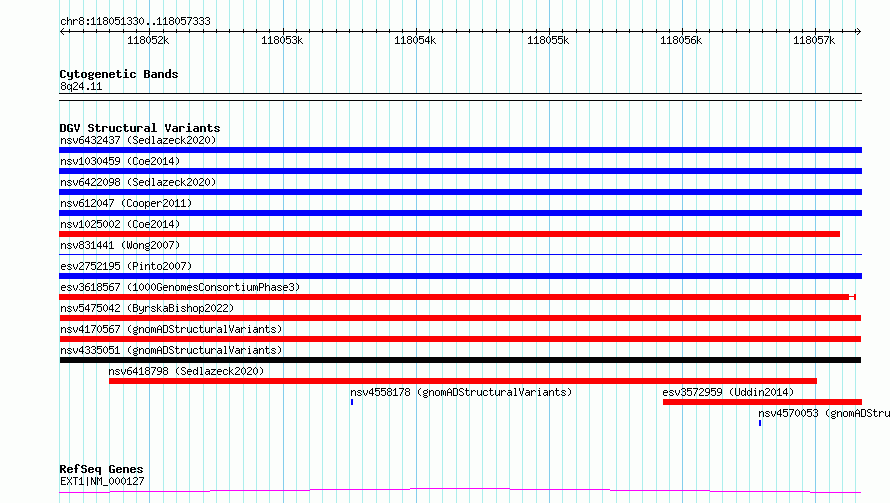Click the 118056k ruler label
The height and width of the screenshot is (503, 890).
click(681, 41)
